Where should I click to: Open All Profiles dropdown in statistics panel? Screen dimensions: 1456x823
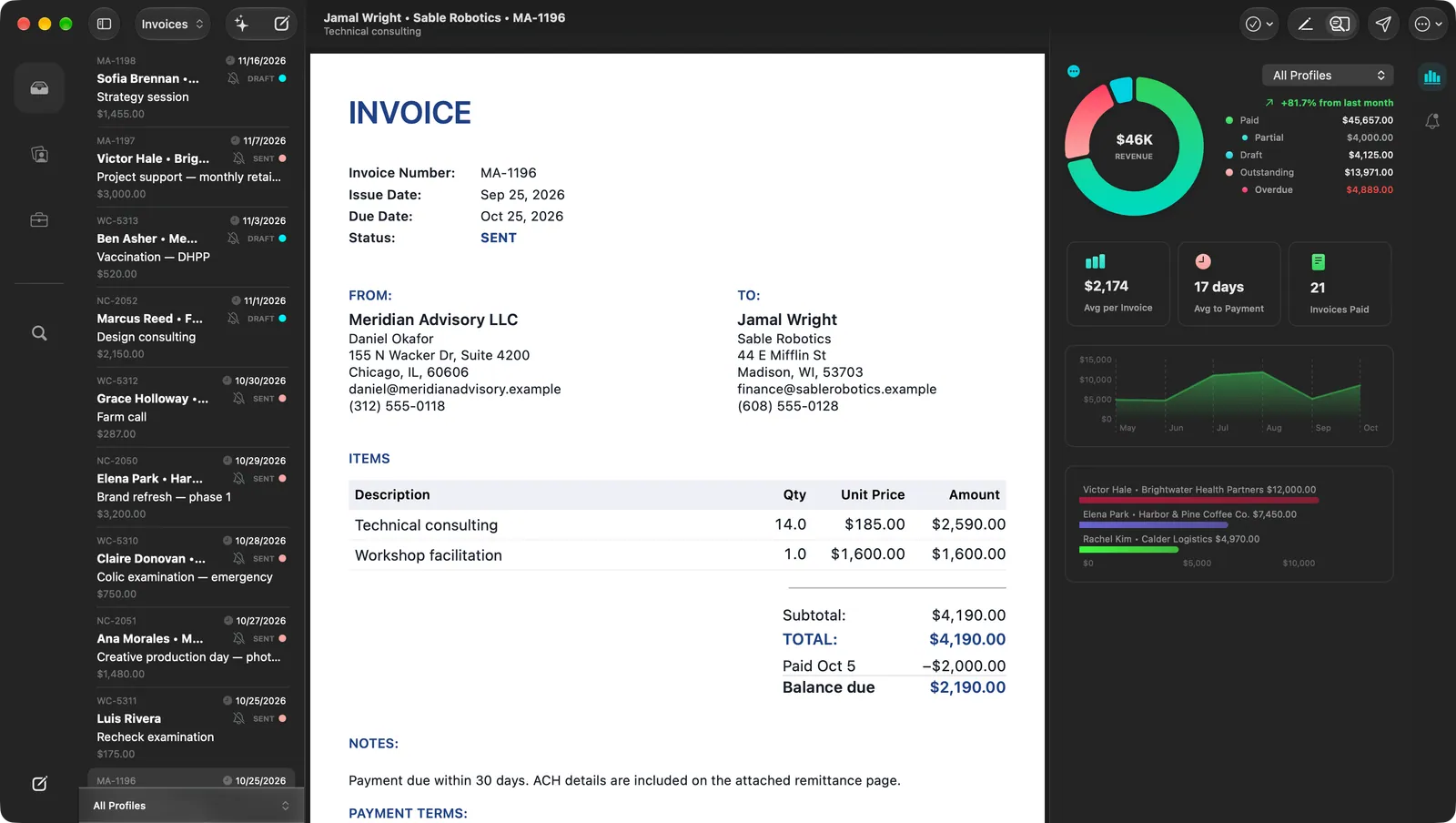(1329, 76)
